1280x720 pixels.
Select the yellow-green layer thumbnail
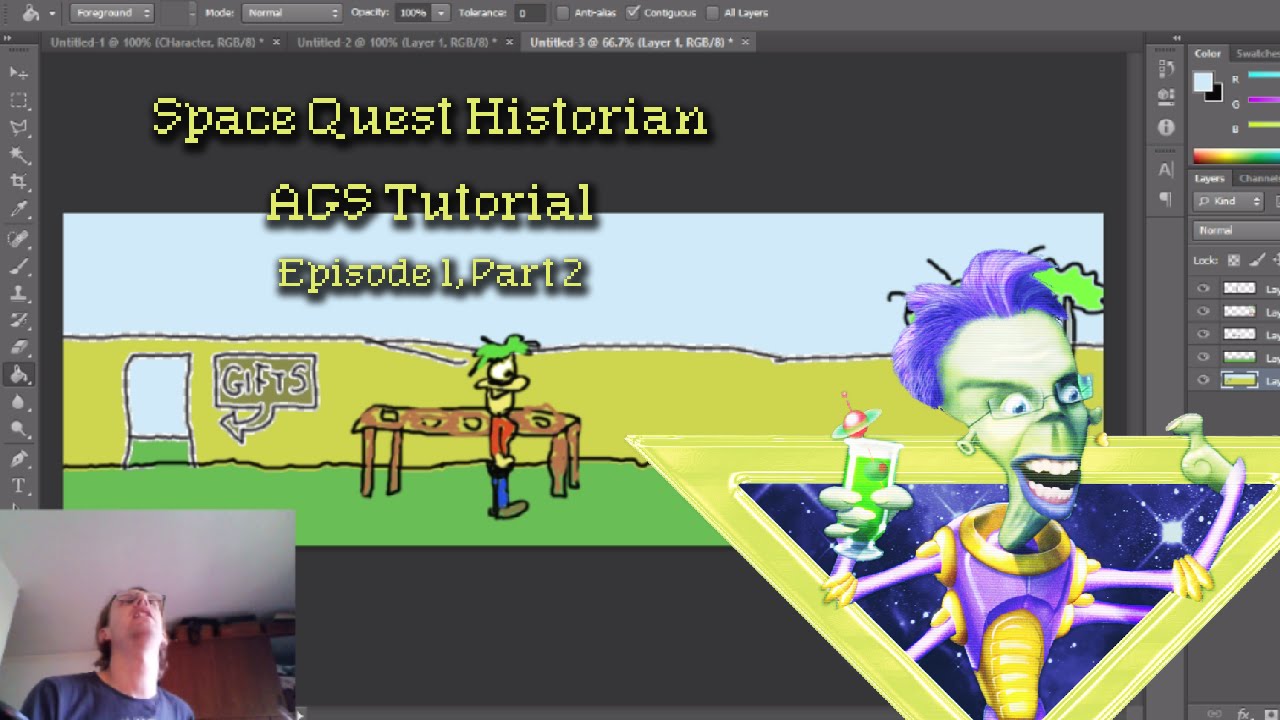click(1239, 380)
